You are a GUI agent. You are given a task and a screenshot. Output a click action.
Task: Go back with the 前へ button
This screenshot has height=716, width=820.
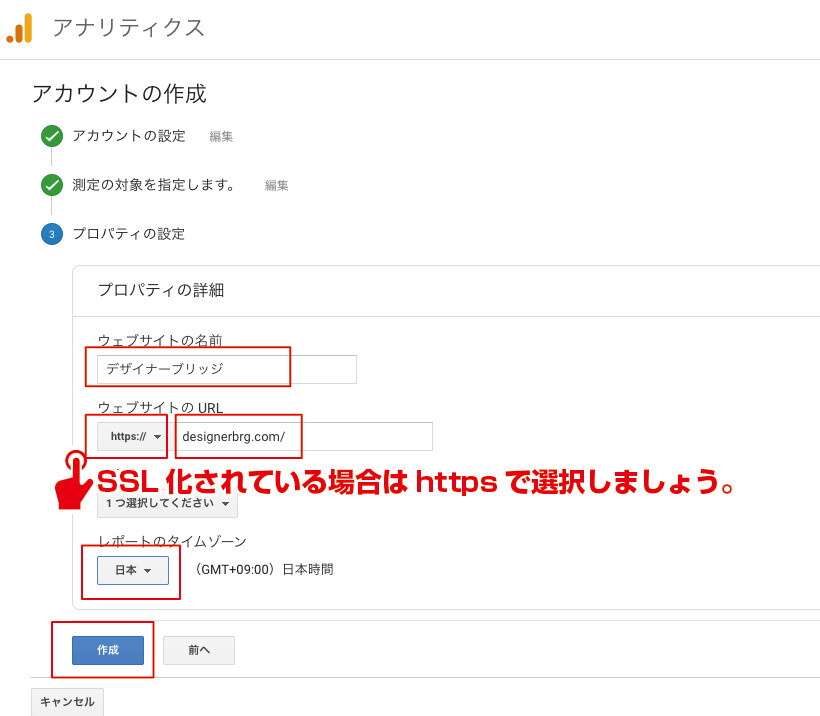199,650
